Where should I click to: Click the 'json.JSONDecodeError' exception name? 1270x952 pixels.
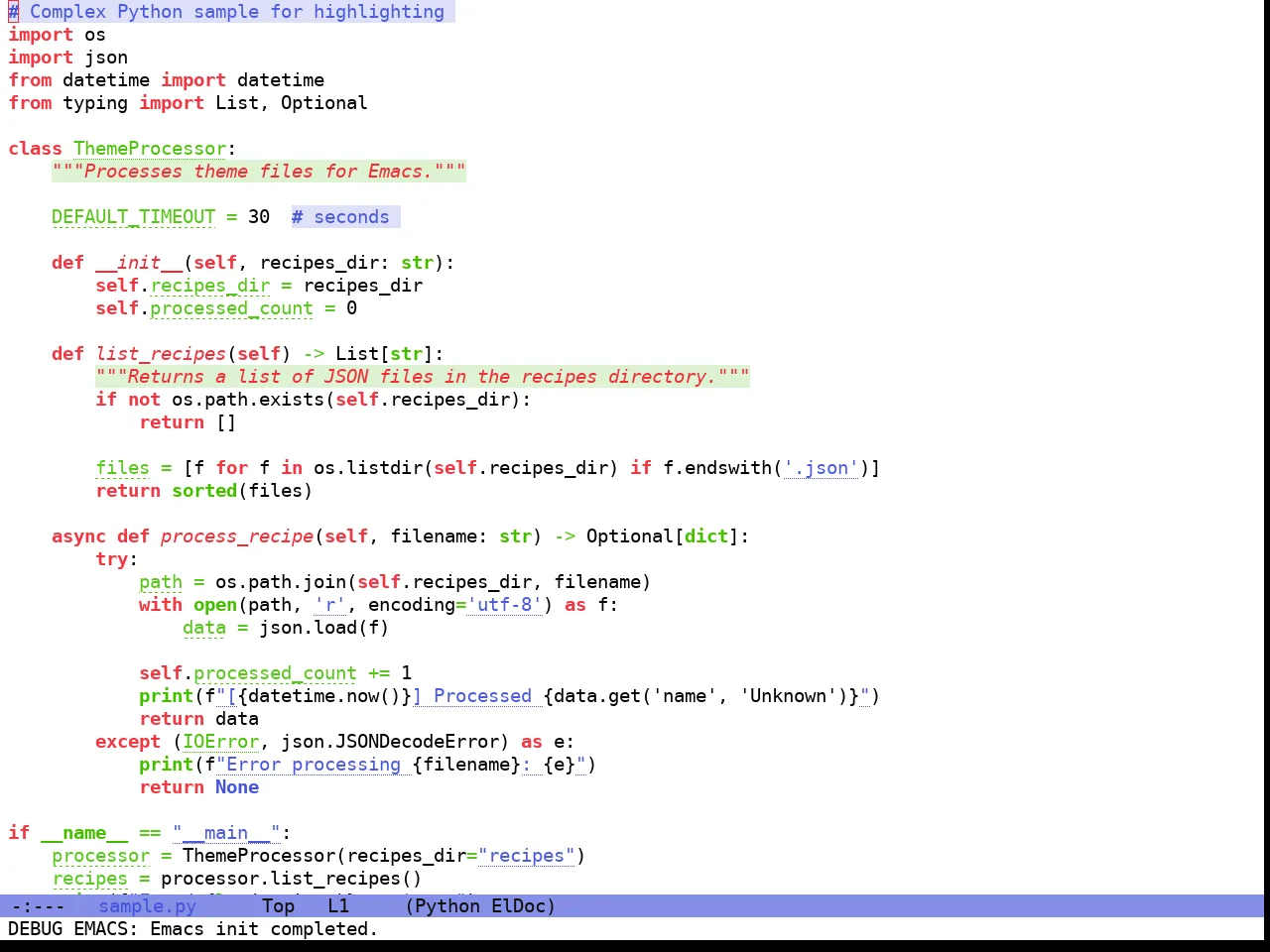pos(390,742)
